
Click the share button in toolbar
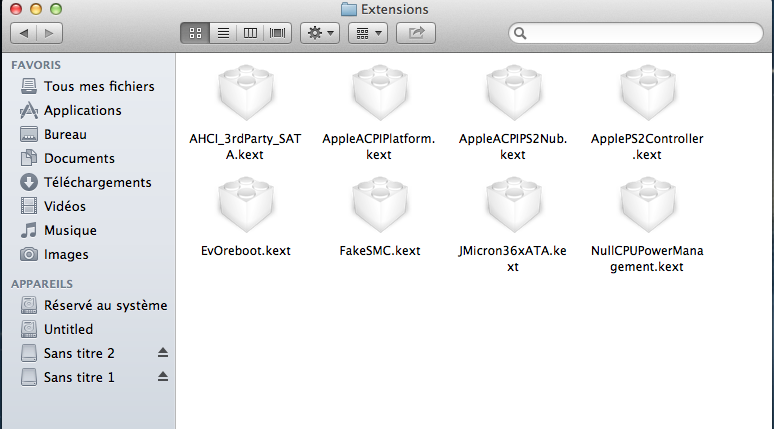point(416,33)
